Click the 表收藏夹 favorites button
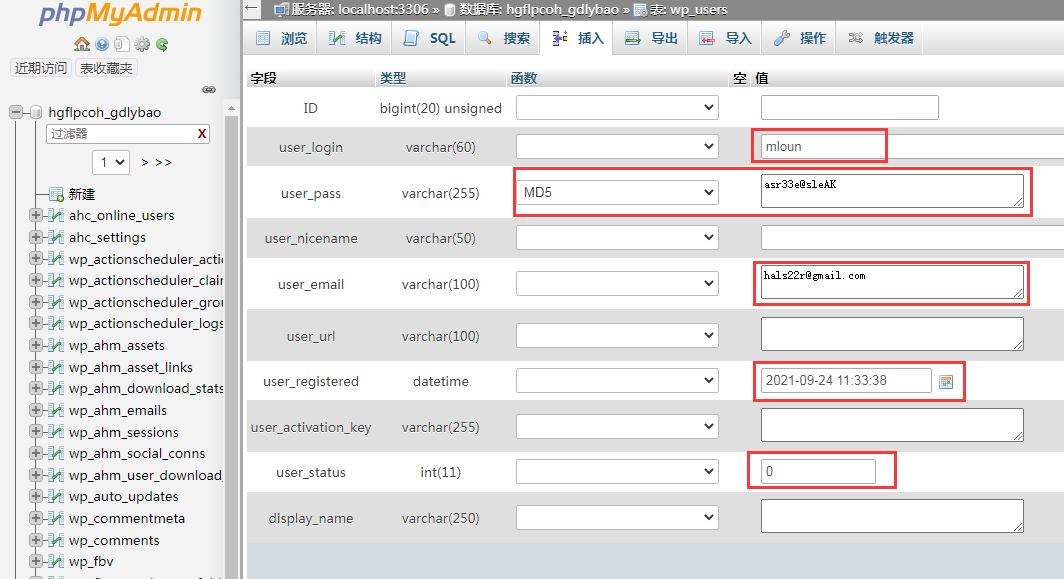The image size is (1064, 579). click(x=107, y=68)
